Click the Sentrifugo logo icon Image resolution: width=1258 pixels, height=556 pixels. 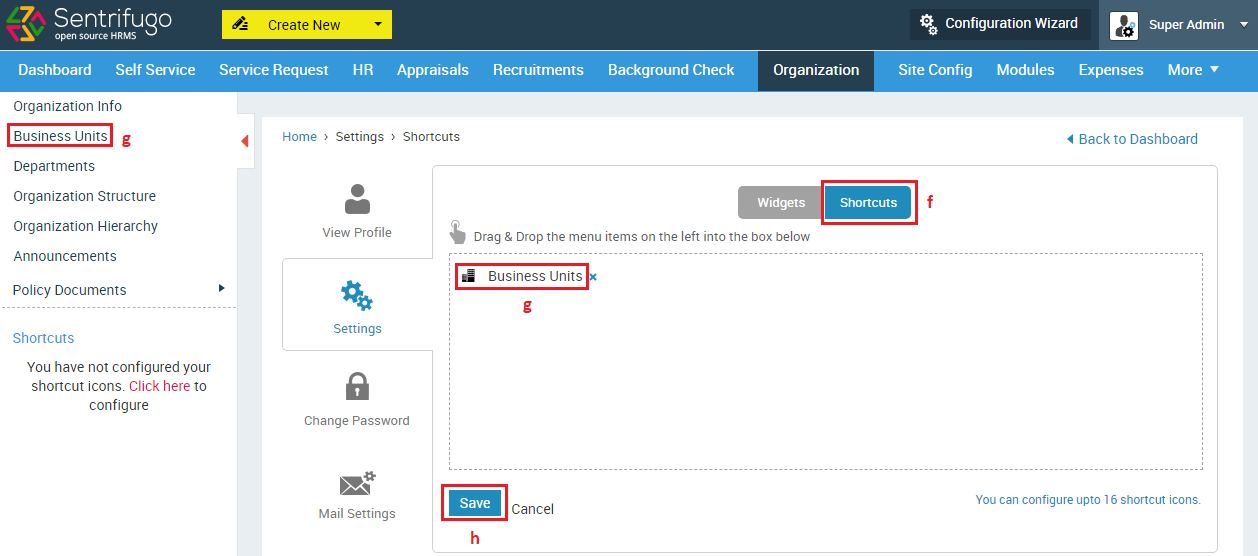[25, 24]
